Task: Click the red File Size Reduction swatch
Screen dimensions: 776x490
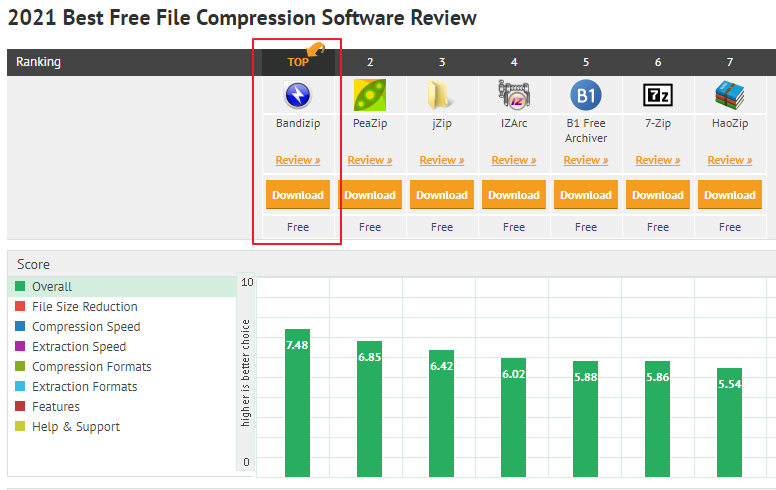Action: pos(20,306)
